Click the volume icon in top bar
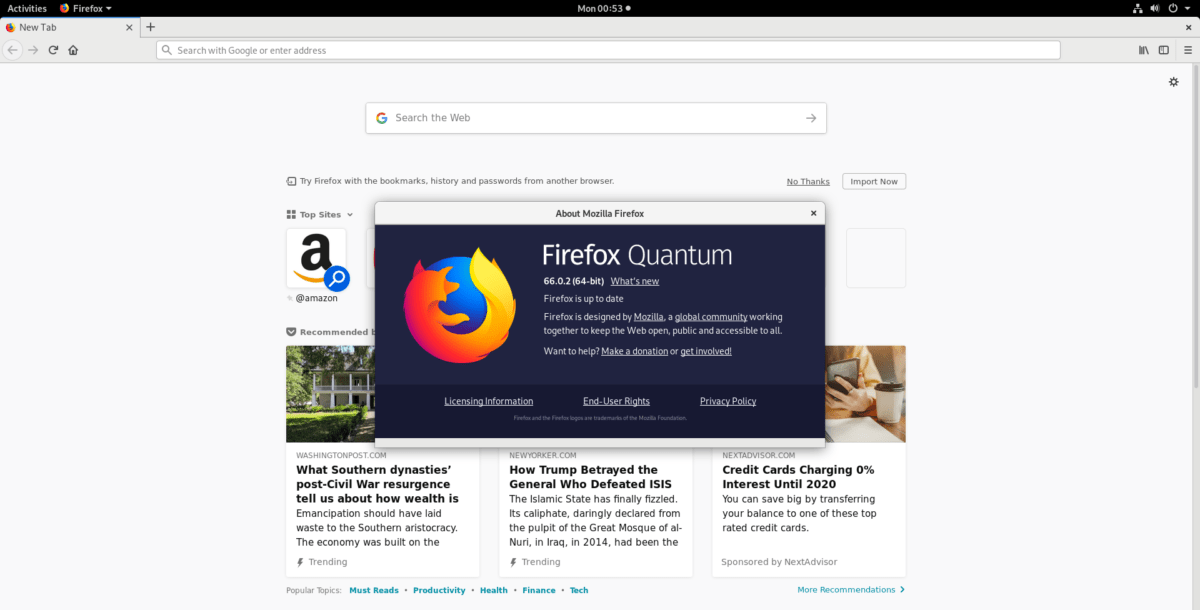 [x=1155, y=8]
